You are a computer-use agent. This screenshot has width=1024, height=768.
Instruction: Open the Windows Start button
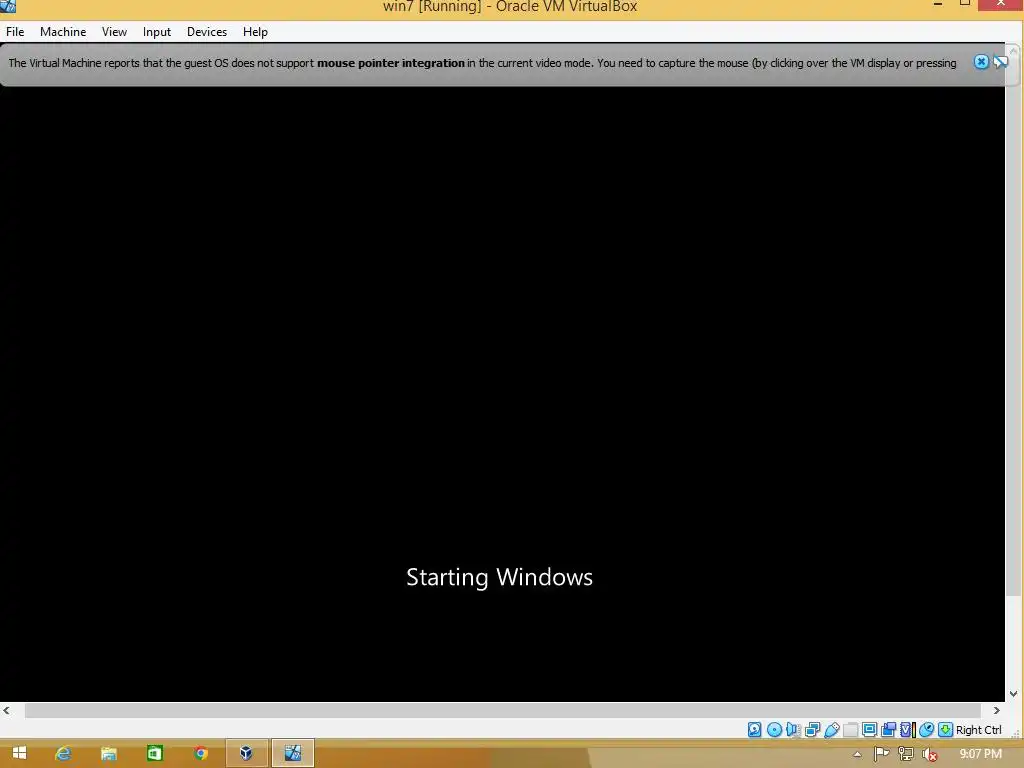tap(20, 753)
